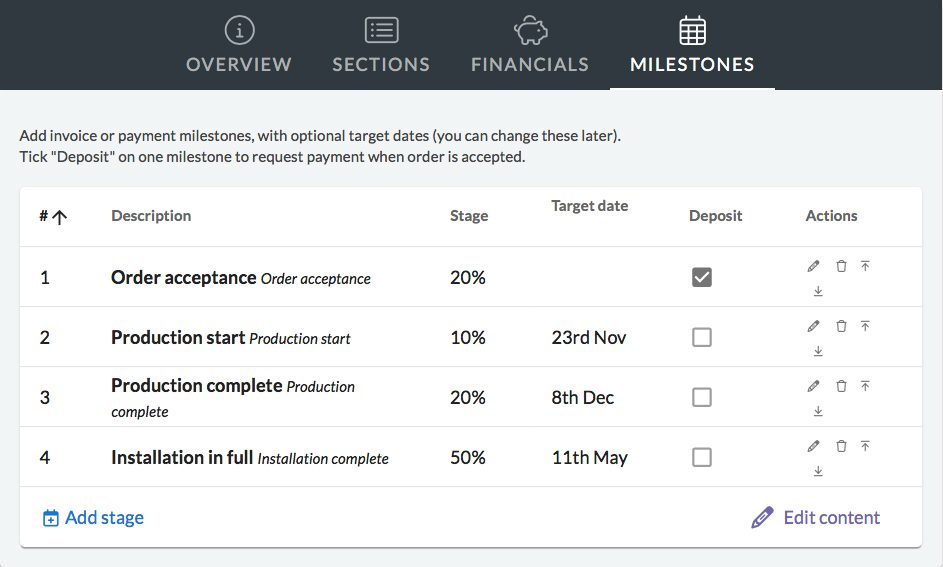Move Order acceptance milestone down
The width and height of the screenshot is (943, 567).
pos(818,291)
